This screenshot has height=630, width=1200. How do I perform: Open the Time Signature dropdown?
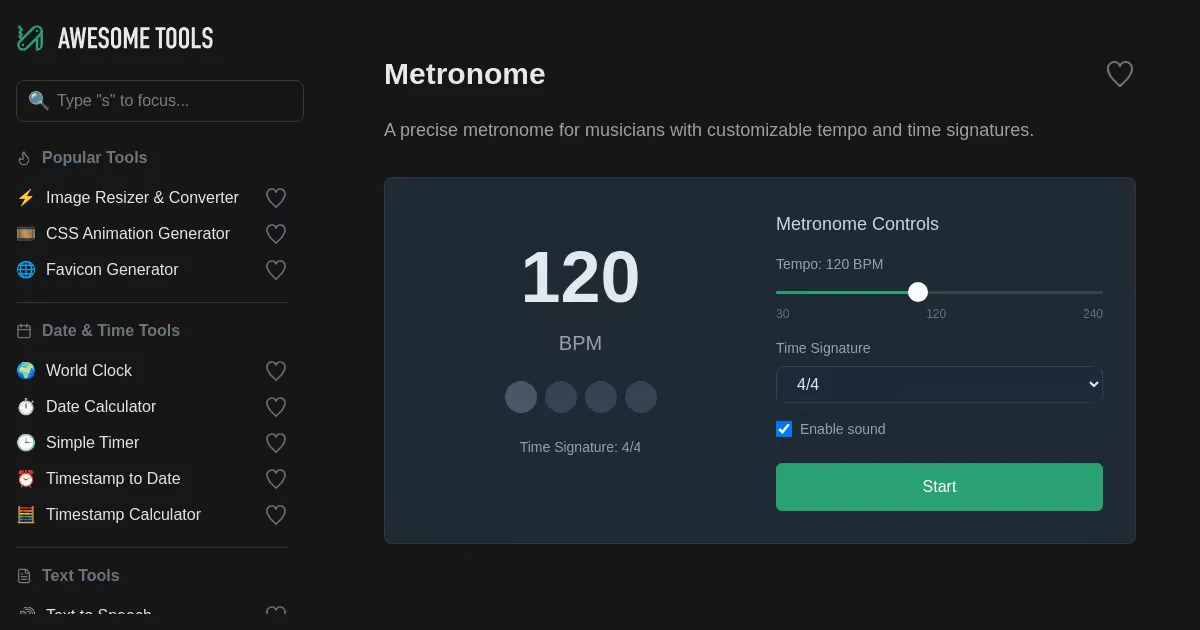pyautogui.click(x=939, y=384)
